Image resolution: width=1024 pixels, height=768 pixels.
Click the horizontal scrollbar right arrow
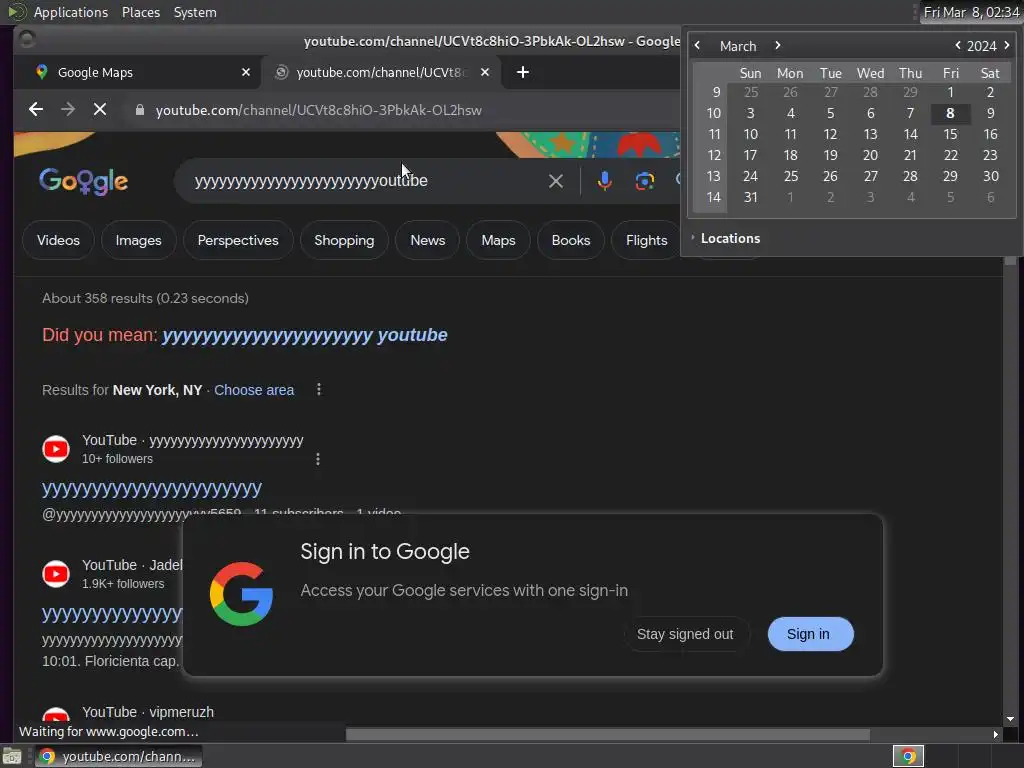[995, 735]
